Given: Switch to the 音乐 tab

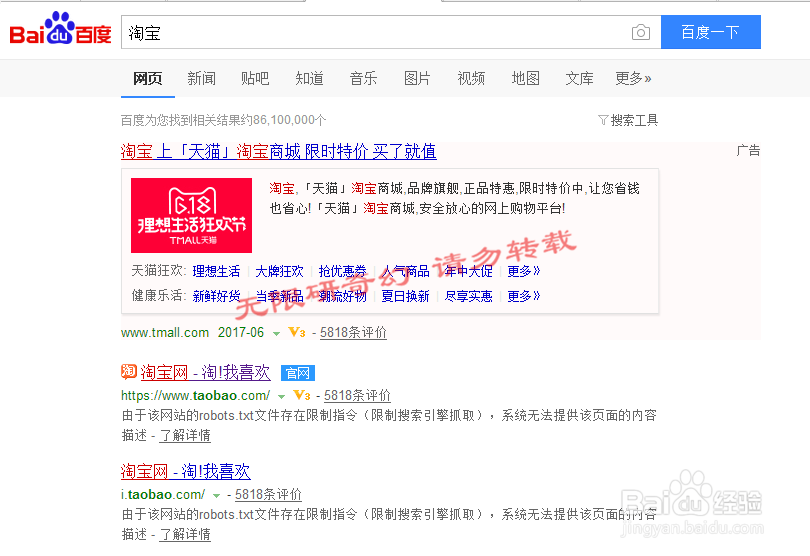Looking at the screenshot, I should point(363,79).
